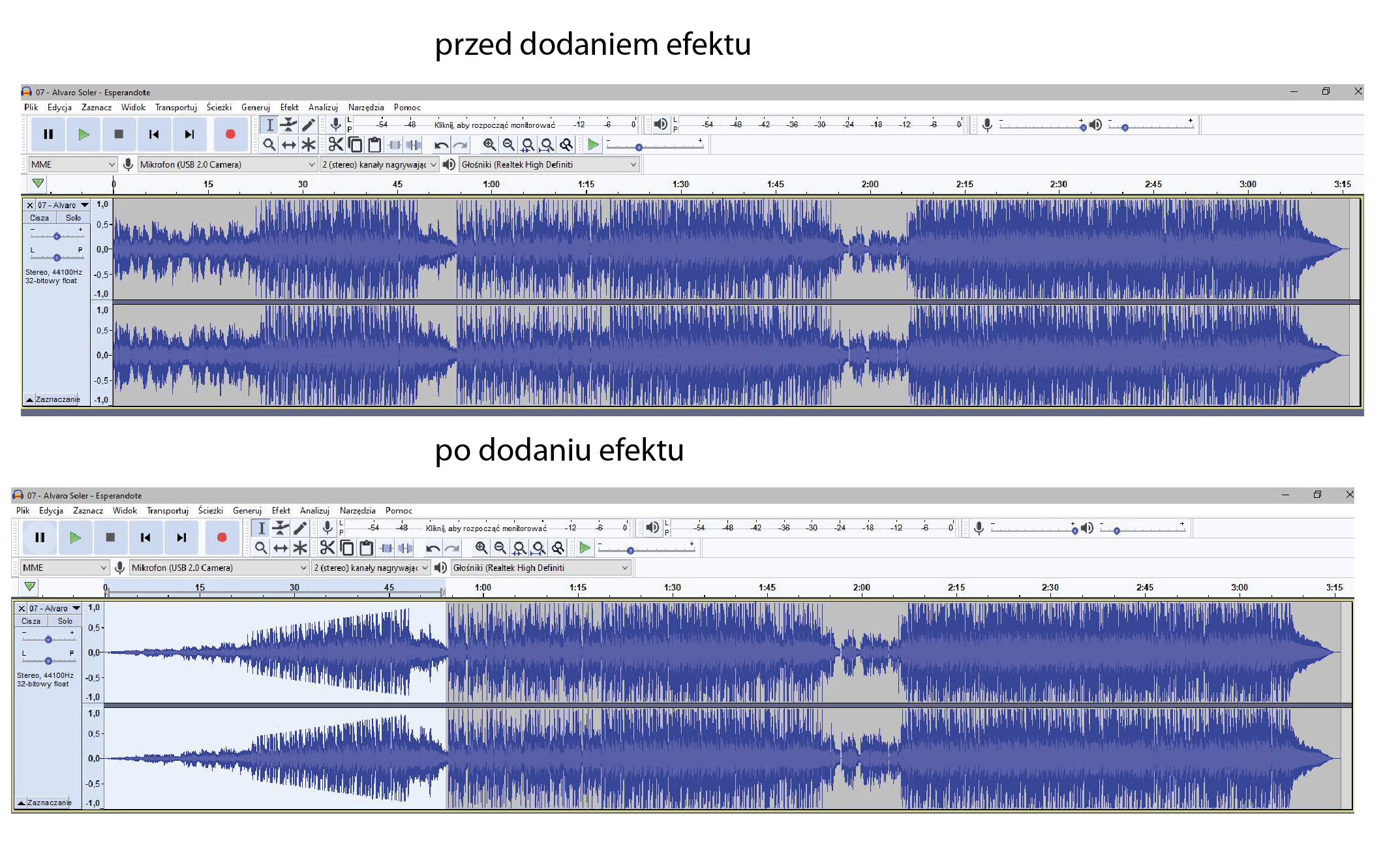
Task: Toggle Cisza mute button on the upper track
Action: (x=39, y=218)
